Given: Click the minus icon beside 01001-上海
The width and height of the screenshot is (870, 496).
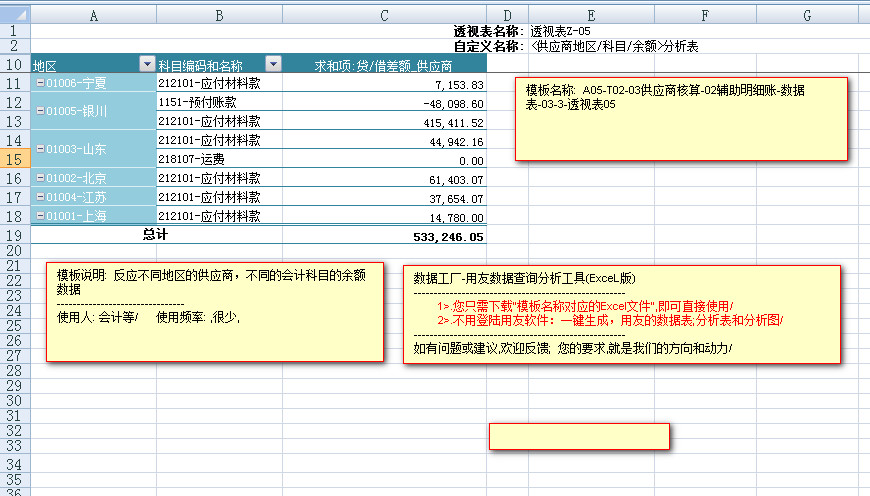Looking at the screenshot, I should click(40, 216).
